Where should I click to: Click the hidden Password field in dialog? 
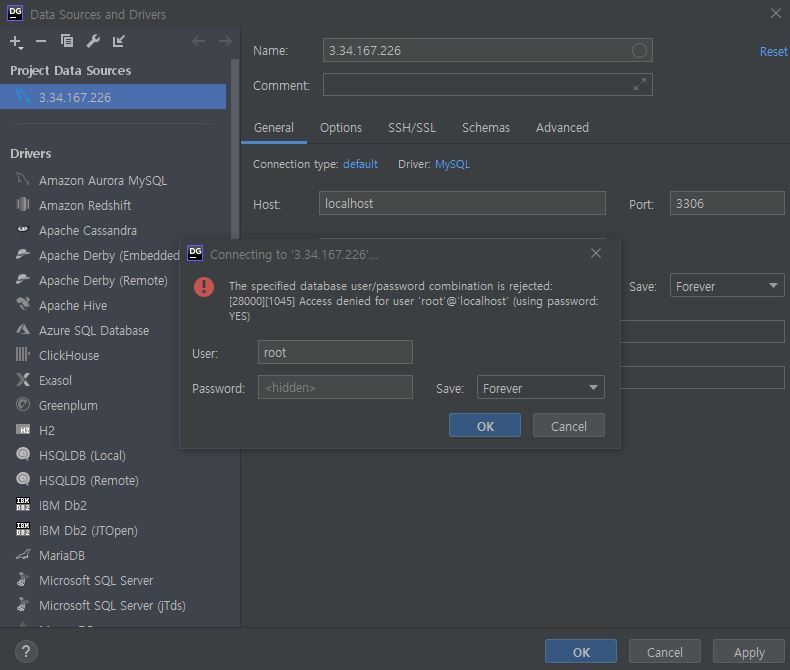(x=335, y=387)
